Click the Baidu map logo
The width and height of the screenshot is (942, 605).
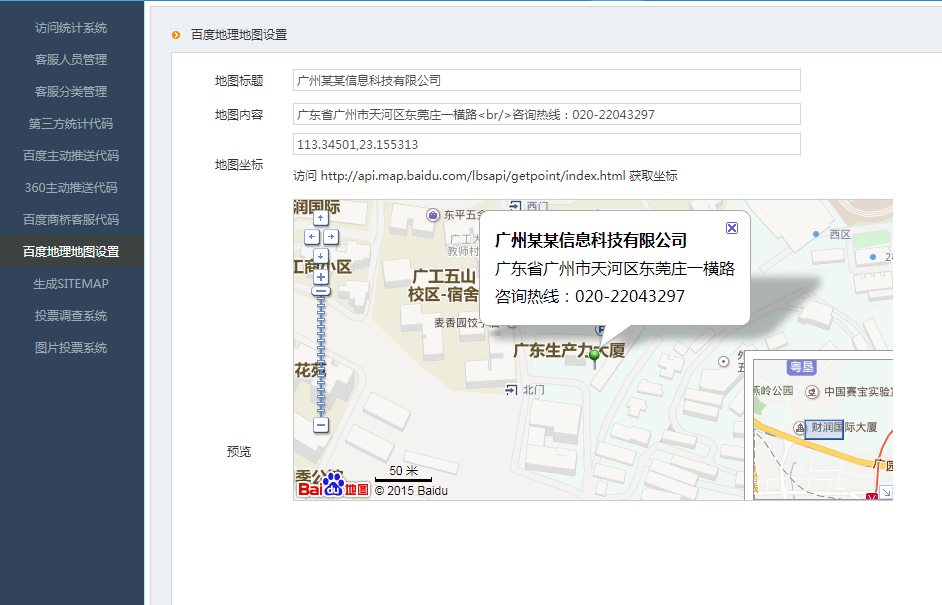click(333, 485)
